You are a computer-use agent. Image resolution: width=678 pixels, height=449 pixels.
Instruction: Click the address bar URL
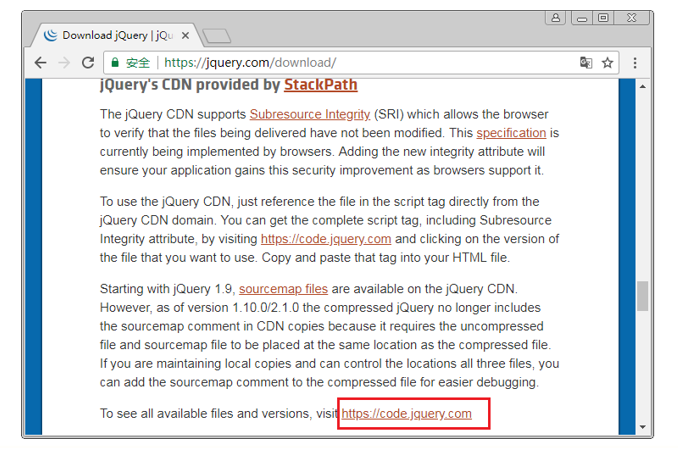pyautogui.click(x=250, y=63)
